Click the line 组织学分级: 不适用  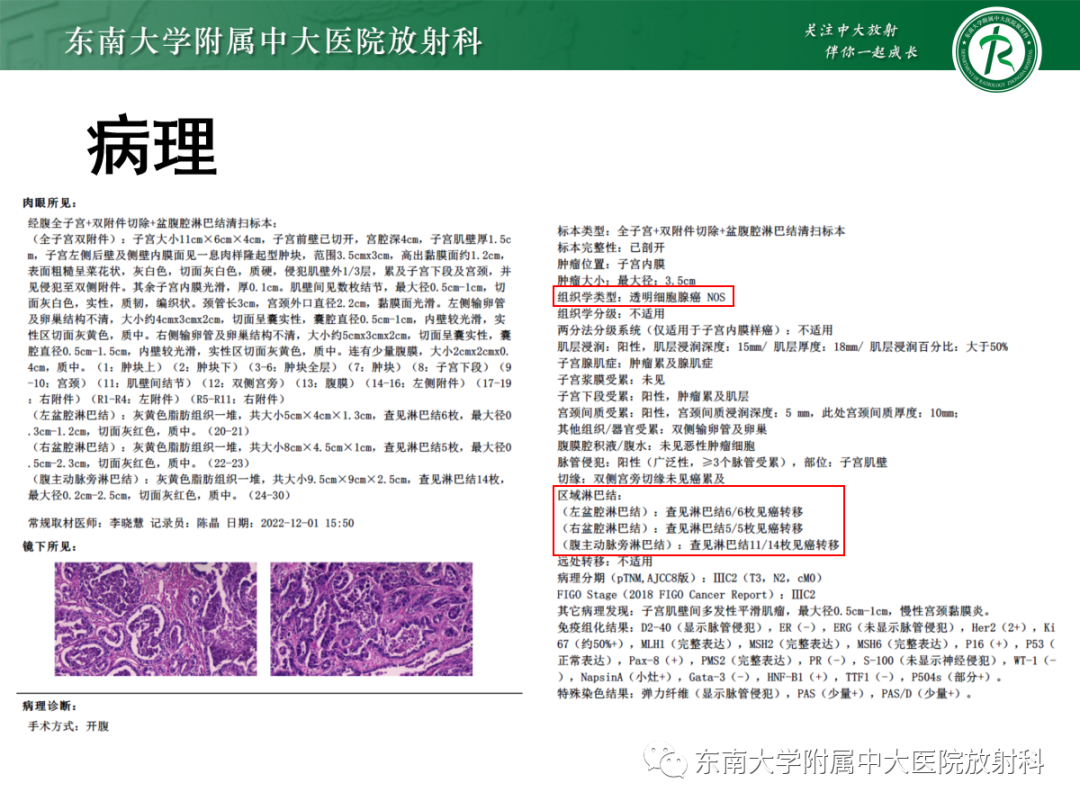coord(611,314)
